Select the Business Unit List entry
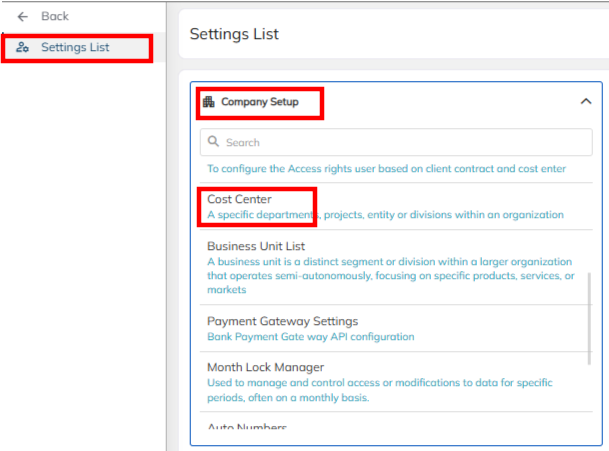Image resolution: width=609 pixels, height=451 pixels. coord(256,245)
